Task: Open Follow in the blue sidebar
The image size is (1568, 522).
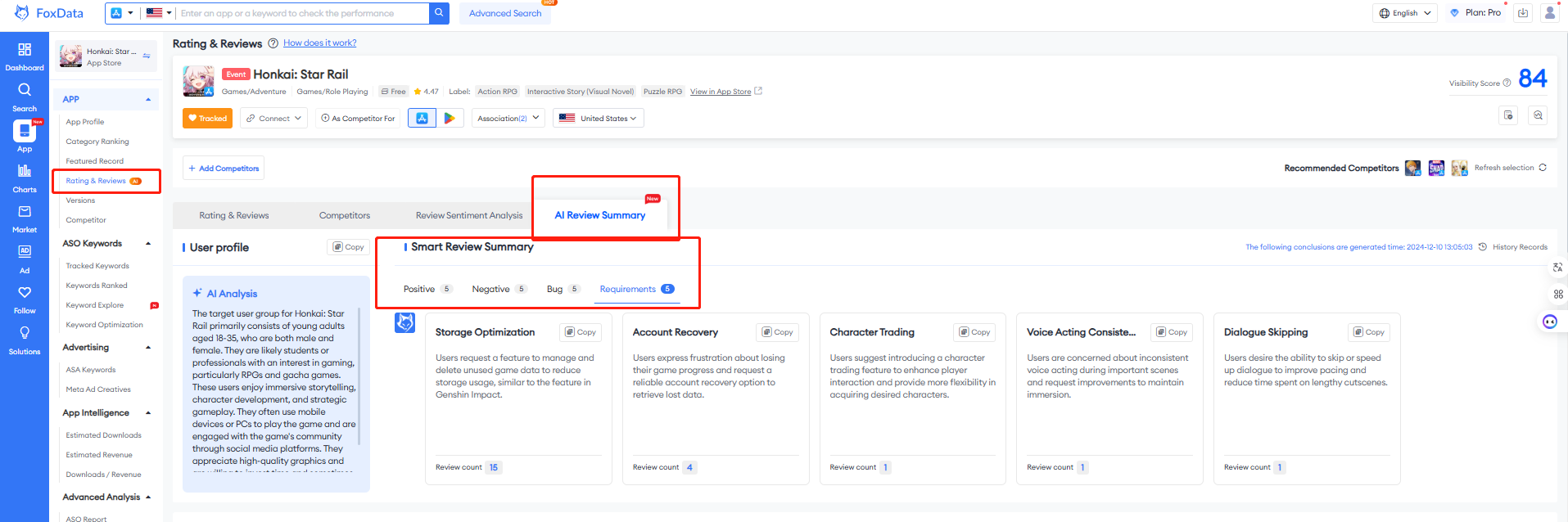Action: pos(25,299)
